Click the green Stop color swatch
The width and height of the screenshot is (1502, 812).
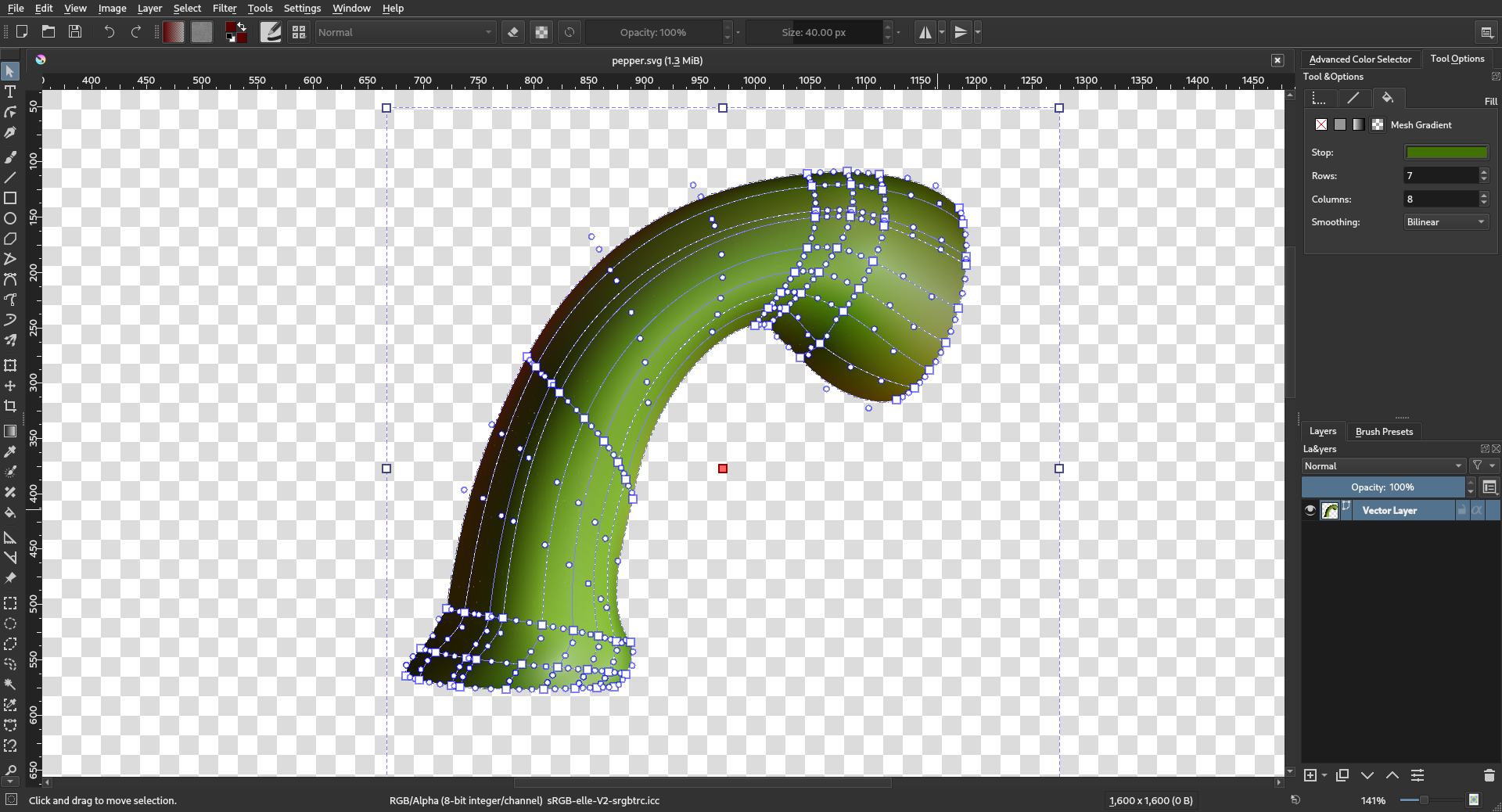point(1446,153)
